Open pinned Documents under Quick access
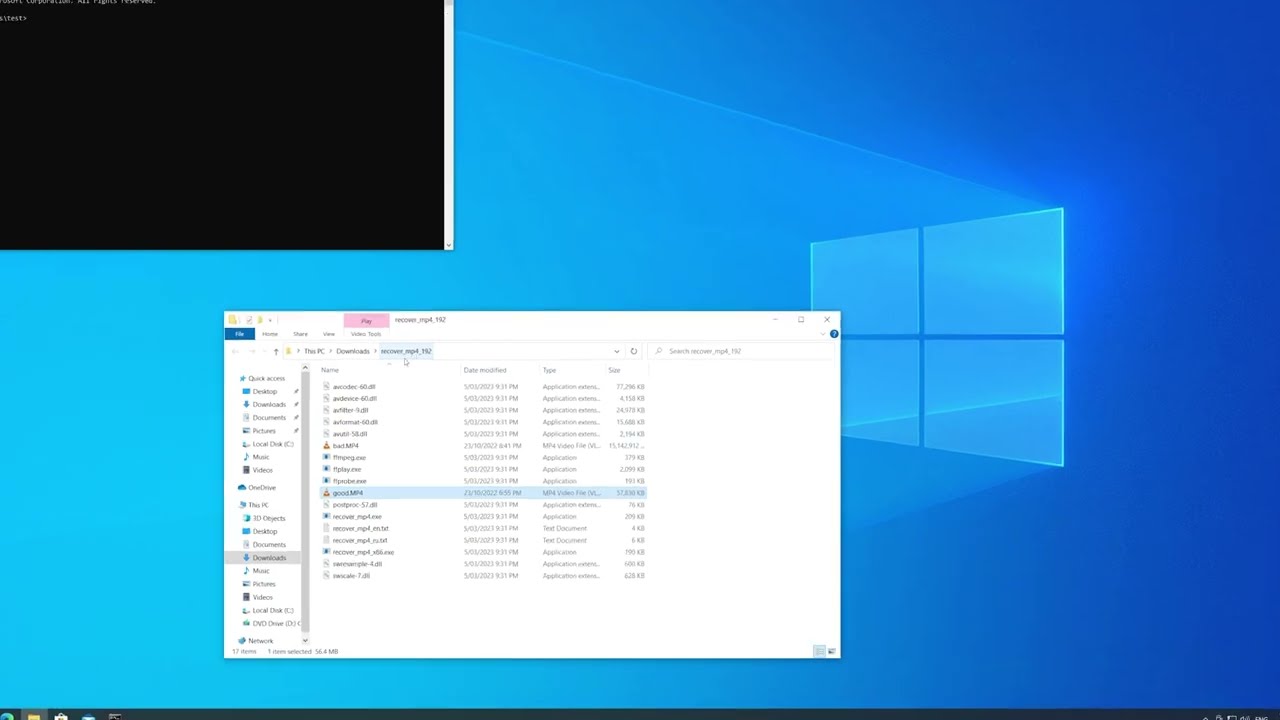This screenshot has width=1280, height=720. pos(269,418)
